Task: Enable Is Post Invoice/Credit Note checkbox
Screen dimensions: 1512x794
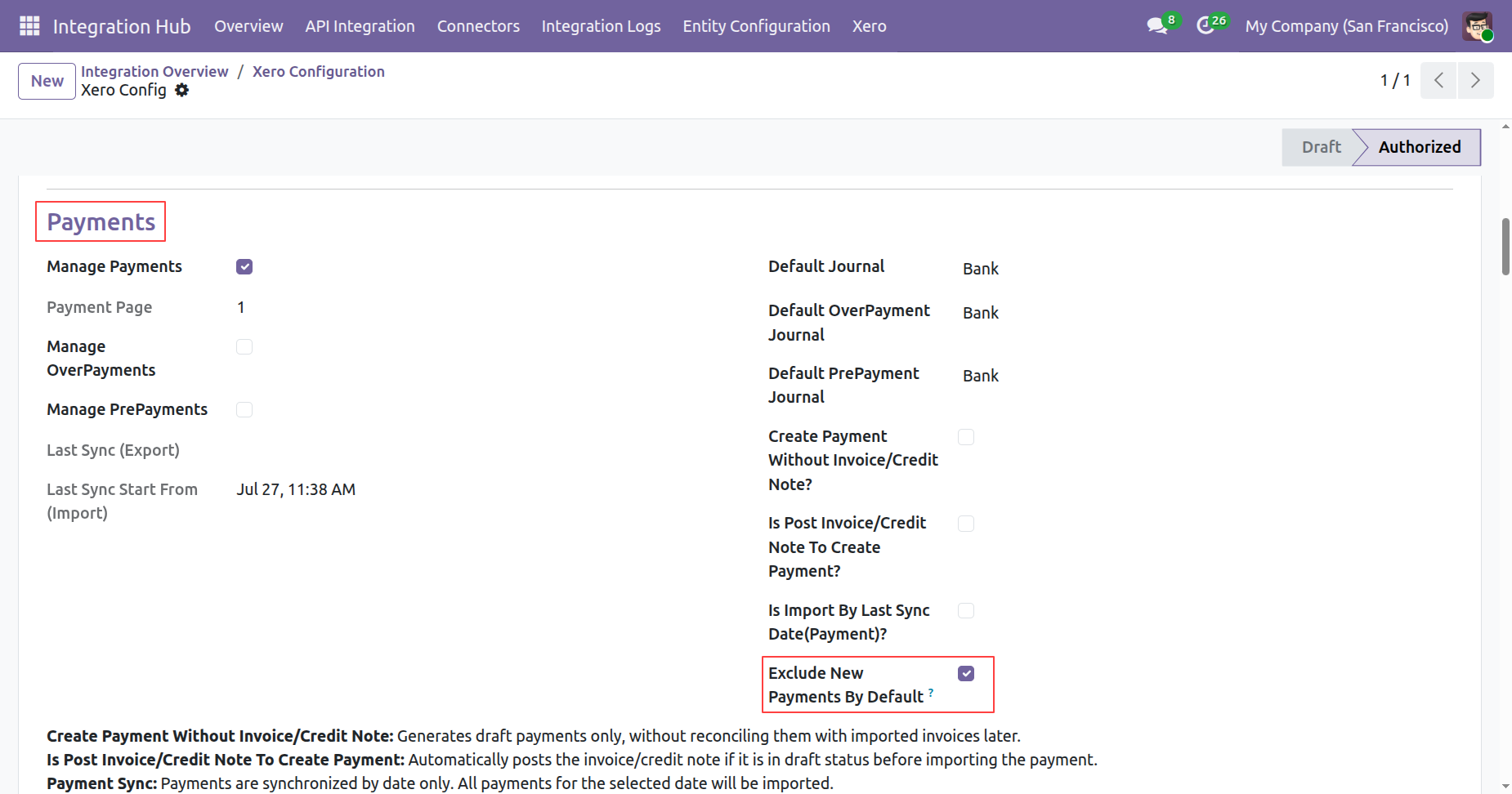Action: pyautogui.click(x=966, y=523)
